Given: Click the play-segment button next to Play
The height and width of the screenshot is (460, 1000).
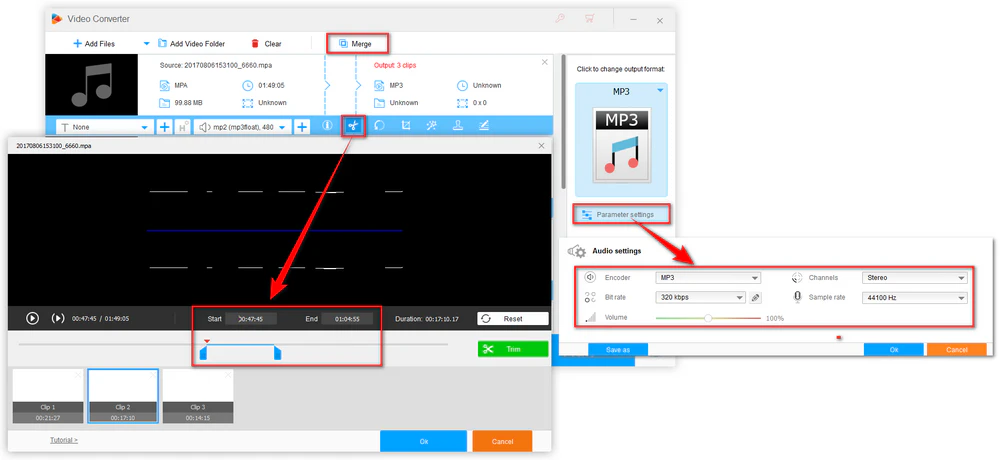Looking at the screenshot, I should 58,318.
